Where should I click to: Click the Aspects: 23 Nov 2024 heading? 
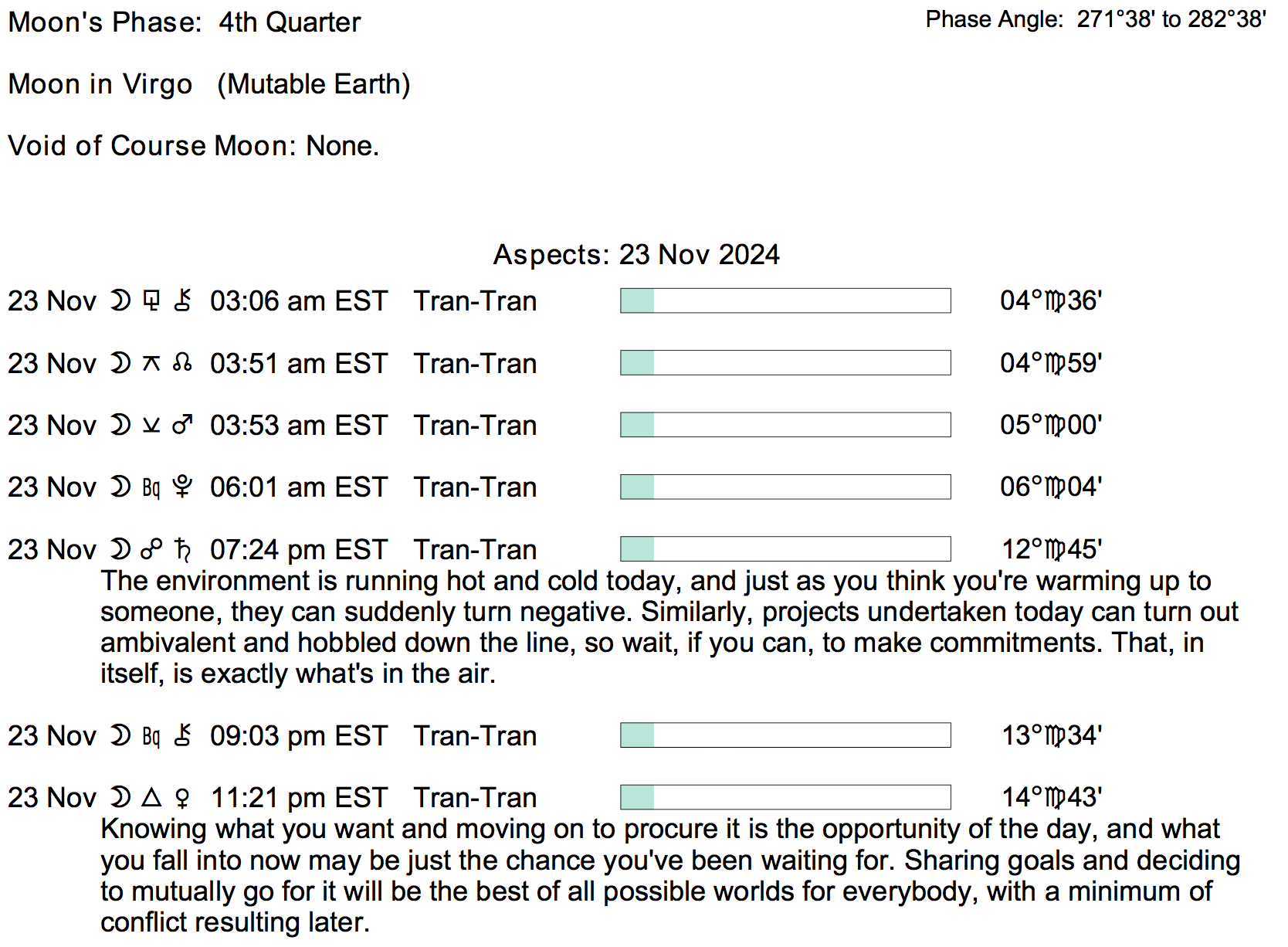[636, 254]
